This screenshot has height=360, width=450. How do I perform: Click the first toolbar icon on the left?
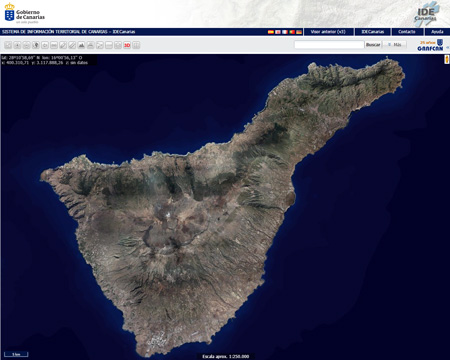coord(8,45)
